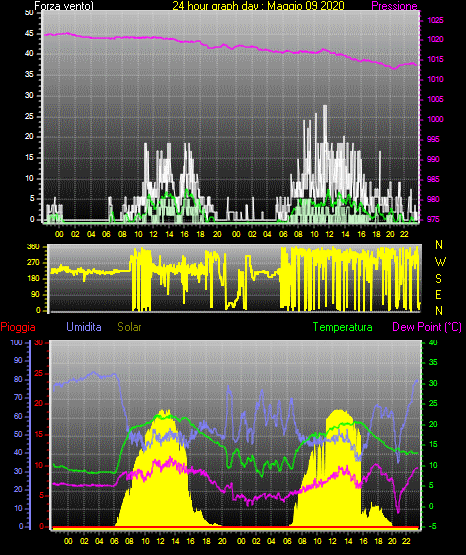Click the 1000 pressure axis value

click(x=435, y=119)
